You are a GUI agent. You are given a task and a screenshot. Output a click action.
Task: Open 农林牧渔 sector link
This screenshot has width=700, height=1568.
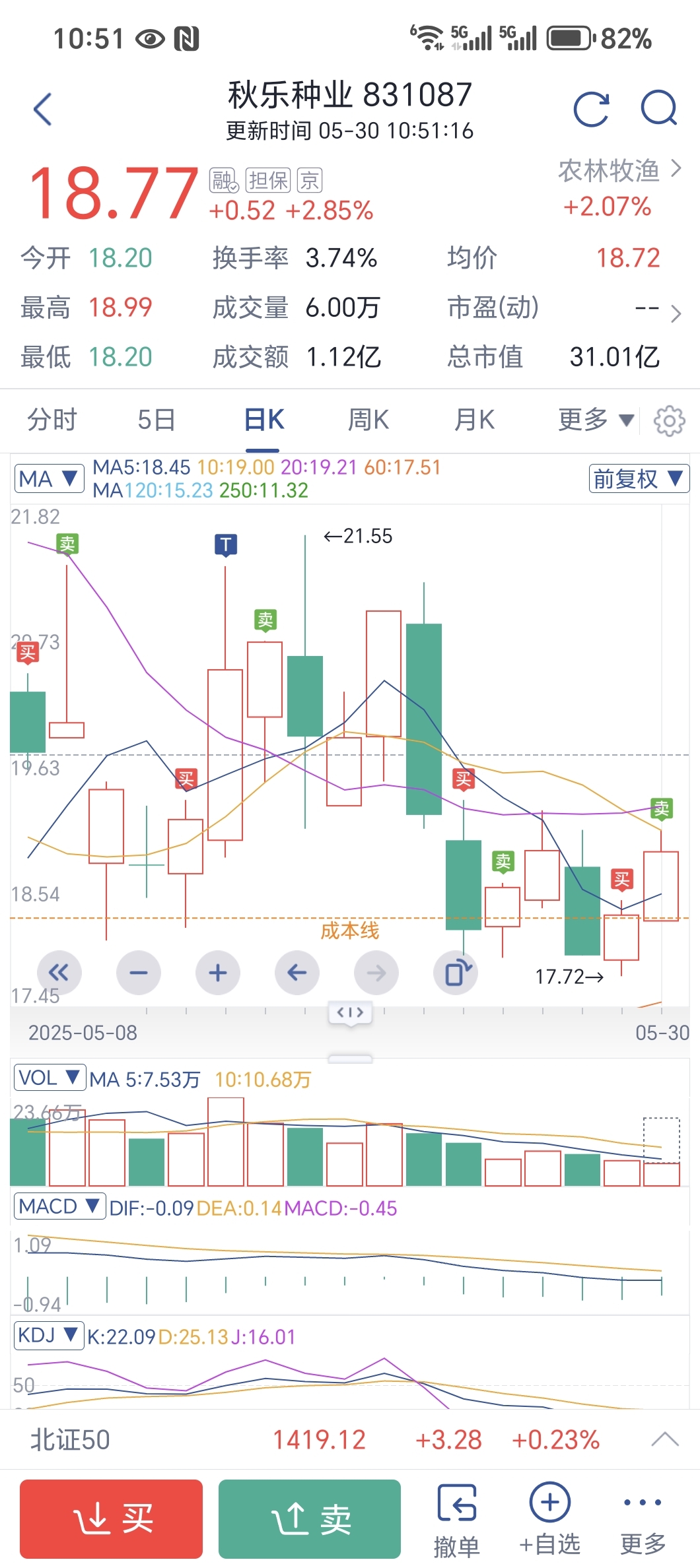point(619,170)
